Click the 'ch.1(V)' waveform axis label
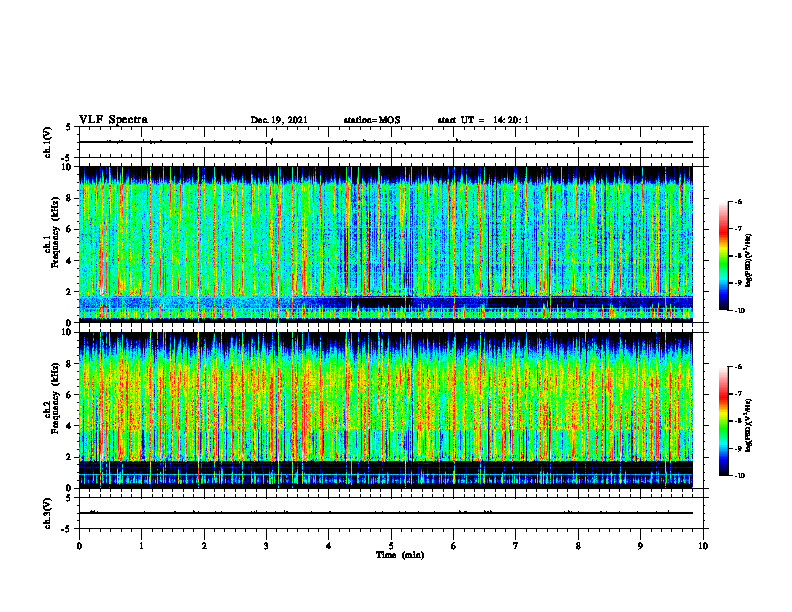The width and height of the screenshot is (792, 612). 47,142
